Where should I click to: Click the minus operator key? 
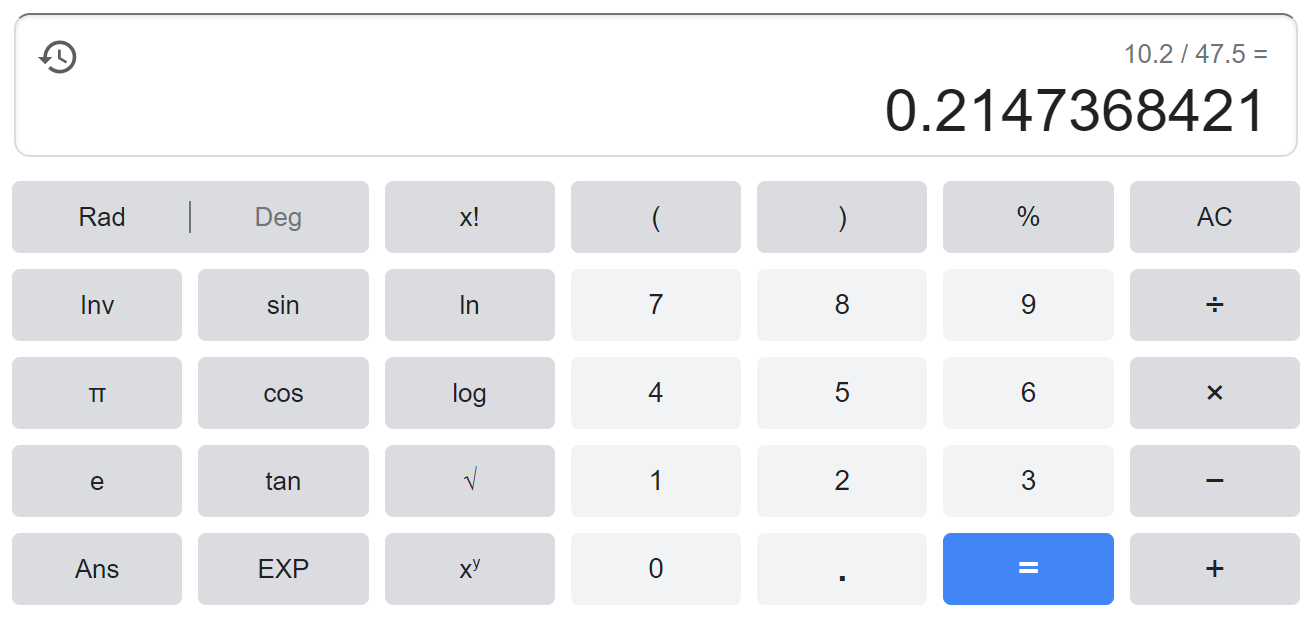[1214, 481]
